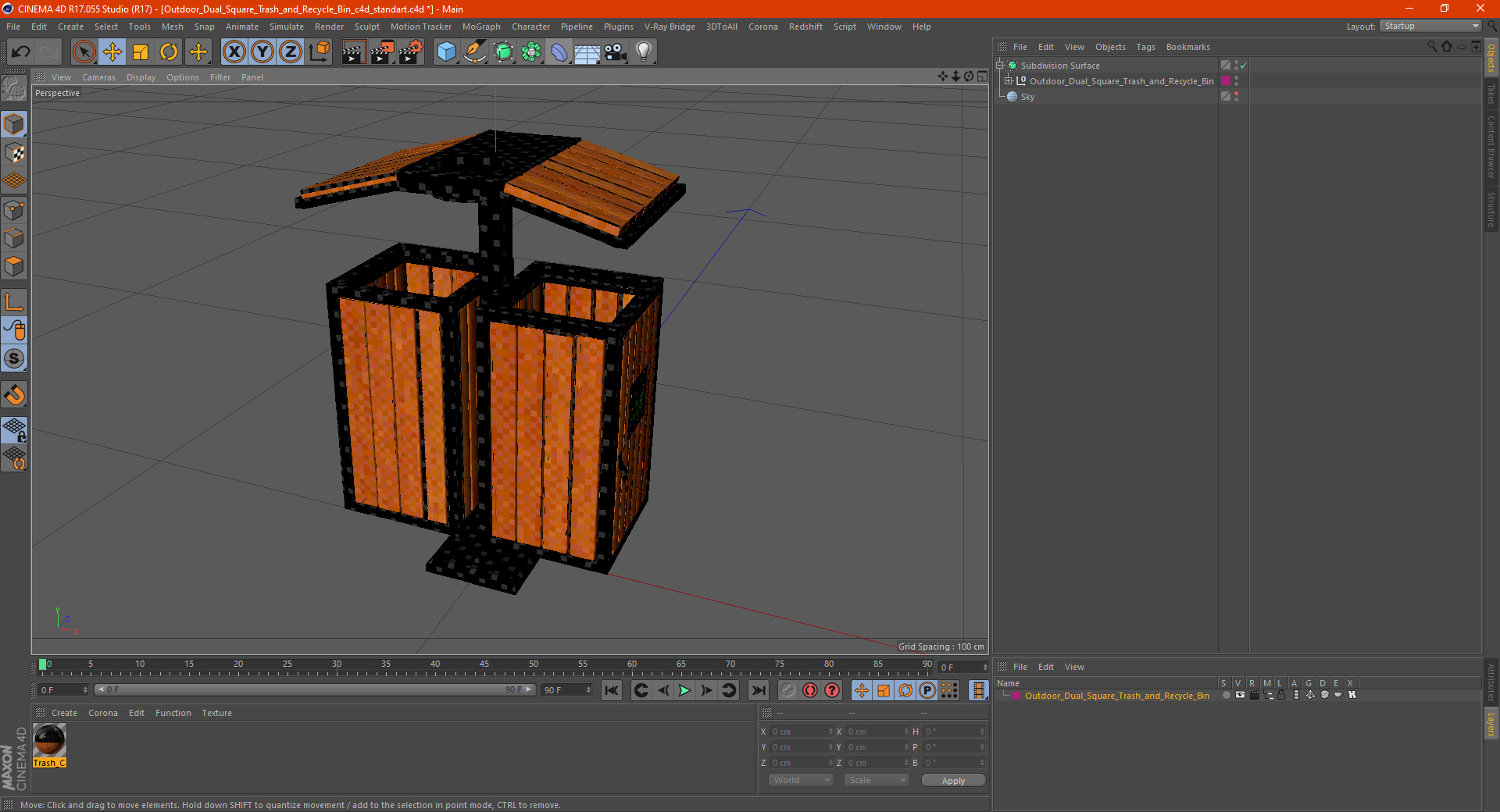1500x812 pixels.
Task: Select the Sky object
Action: pyautogui.click(x=1027, y=97)
